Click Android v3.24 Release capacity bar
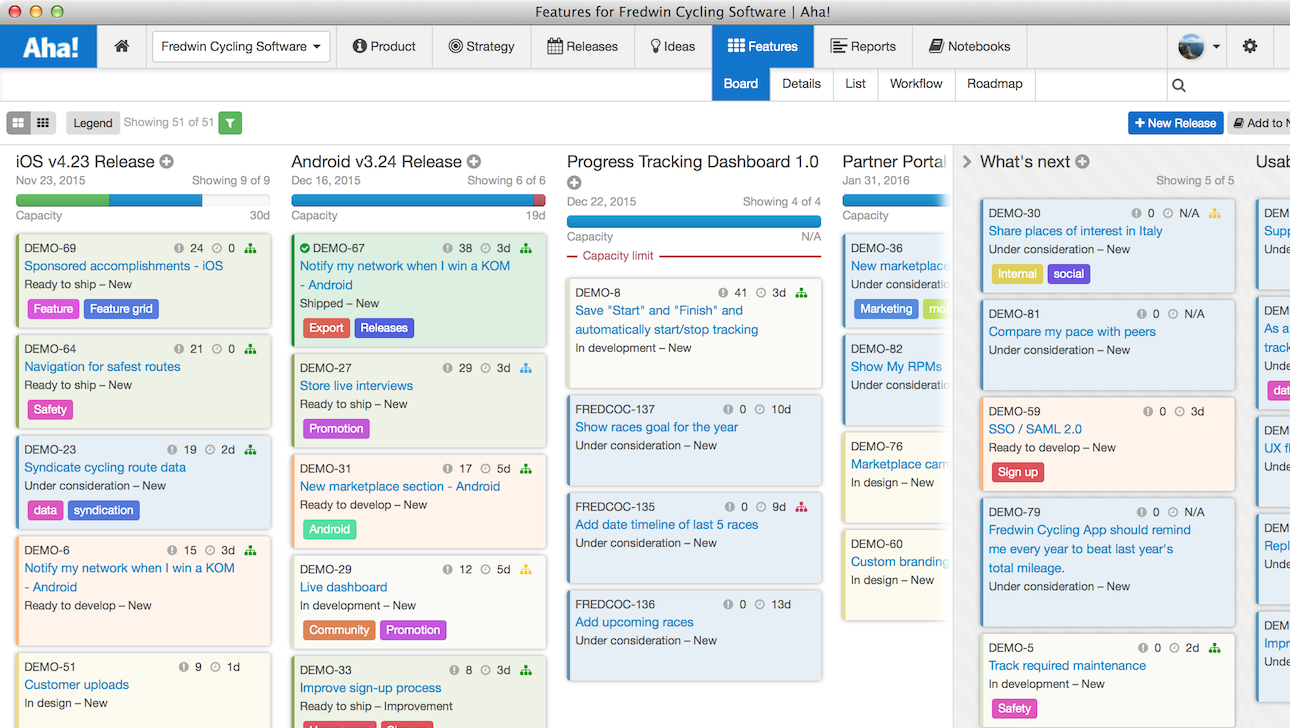 coord(418,200)
